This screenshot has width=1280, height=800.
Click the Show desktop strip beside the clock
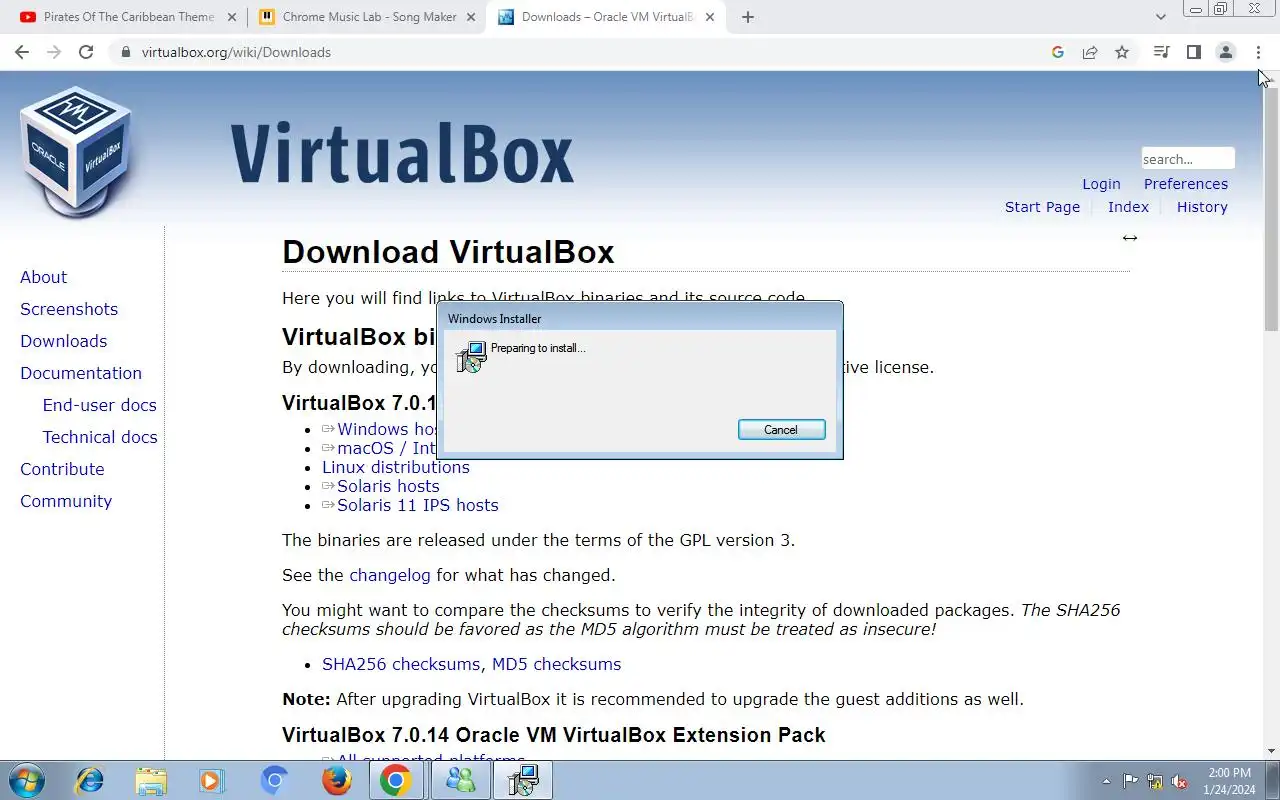point(1273,780)
